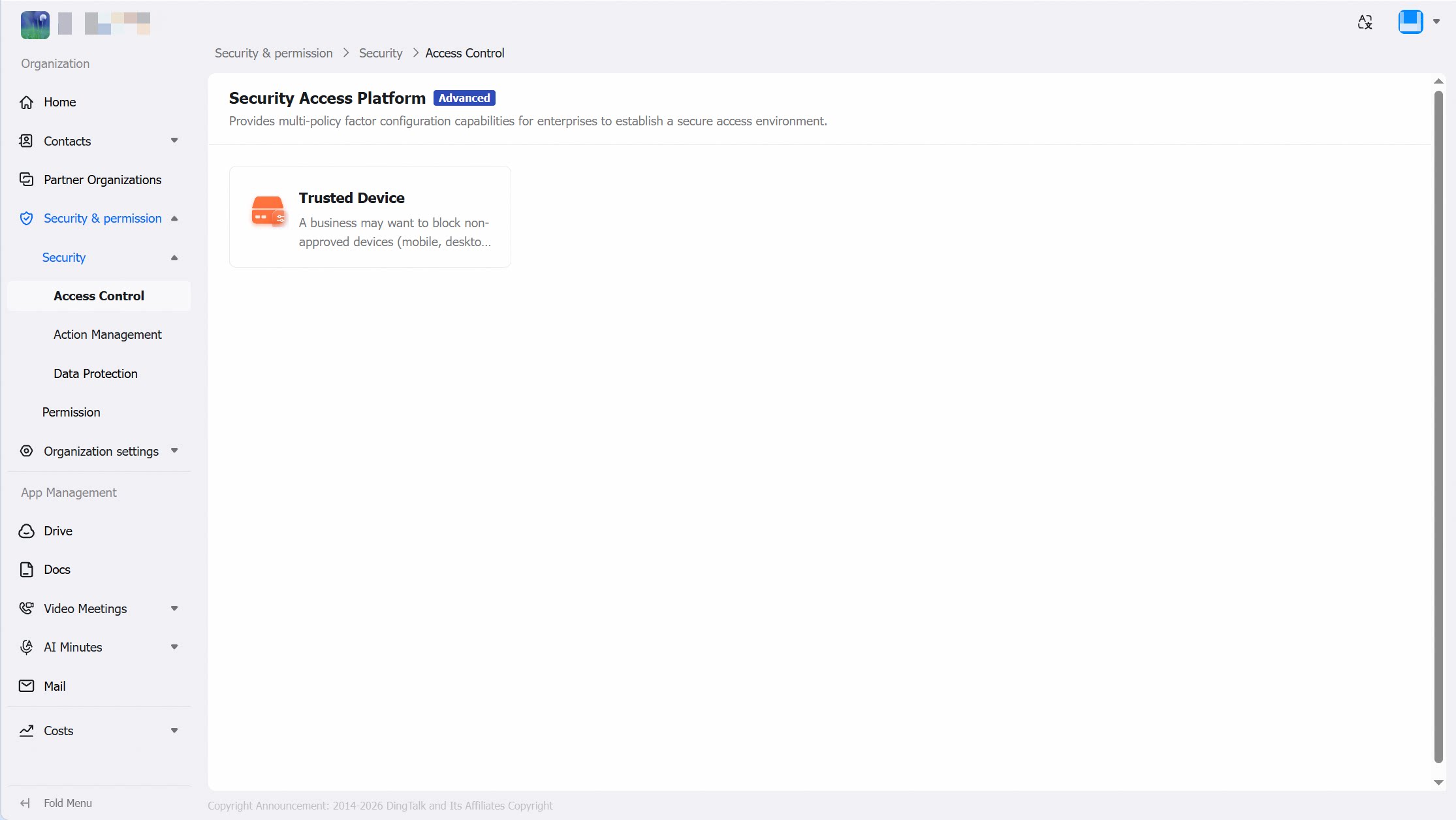The image size is (1456, 820).
Task: Expand the Video Meetings arrow
Action: coord(174,608)
